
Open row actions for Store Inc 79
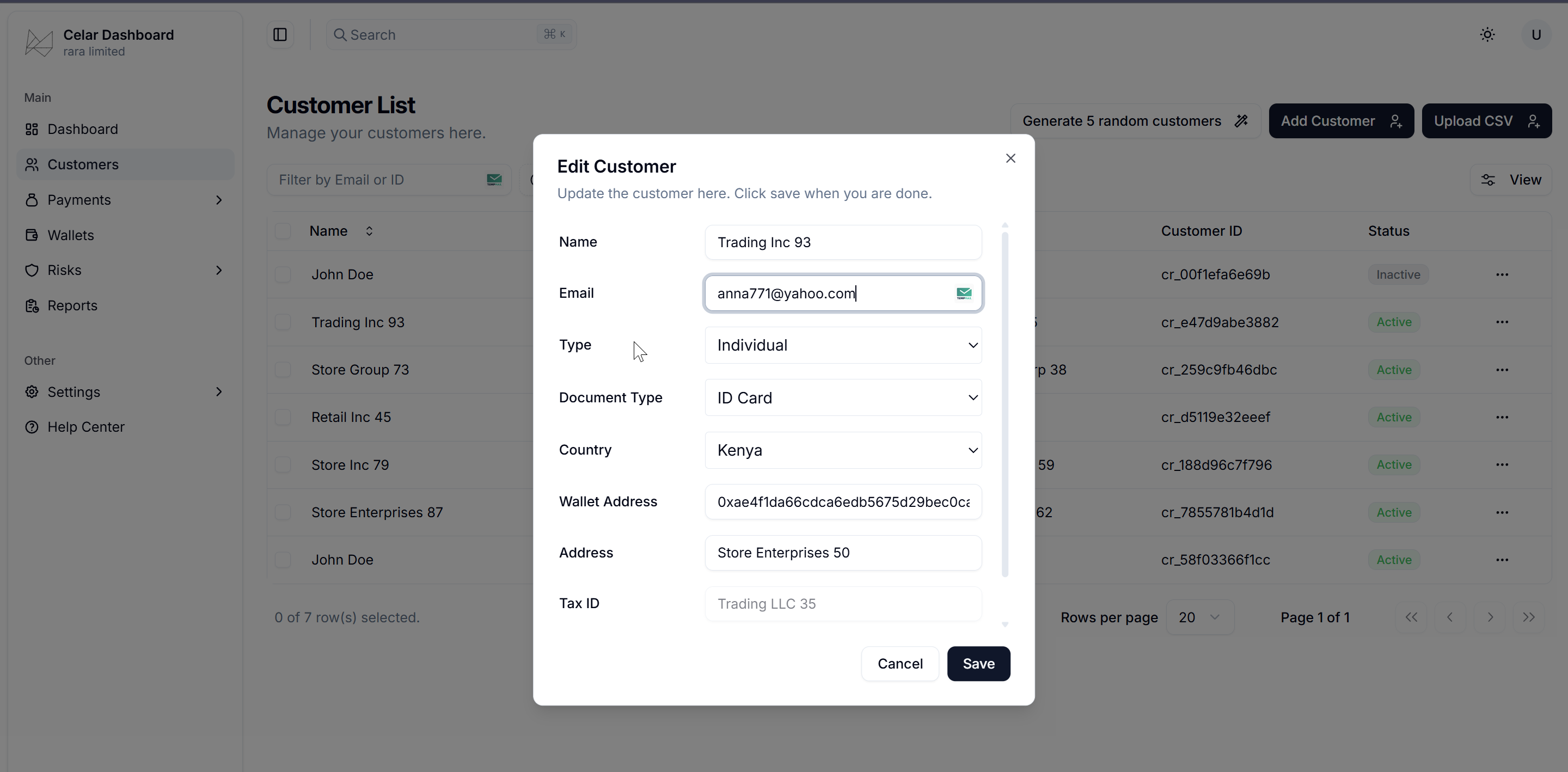coord(1502,464)
